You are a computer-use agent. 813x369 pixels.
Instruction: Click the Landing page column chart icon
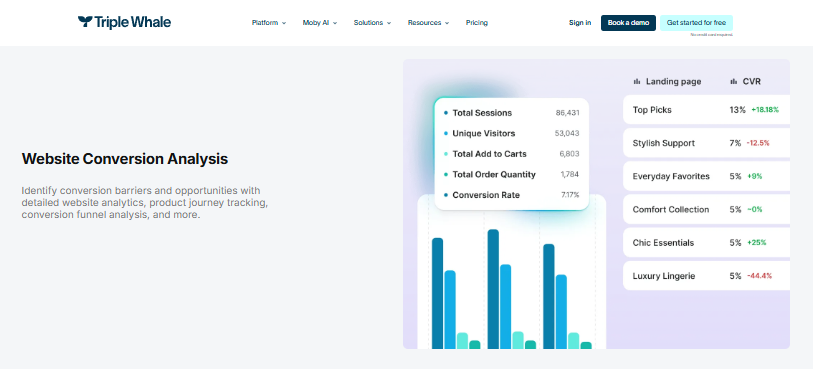pos(637,81)
